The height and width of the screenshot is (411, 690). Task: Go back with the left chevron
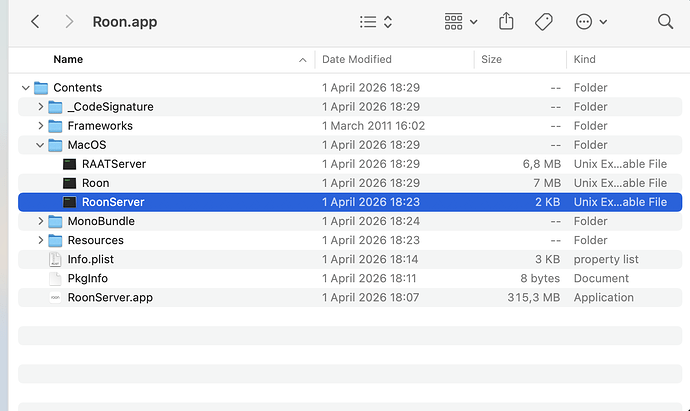pos(35,22)
